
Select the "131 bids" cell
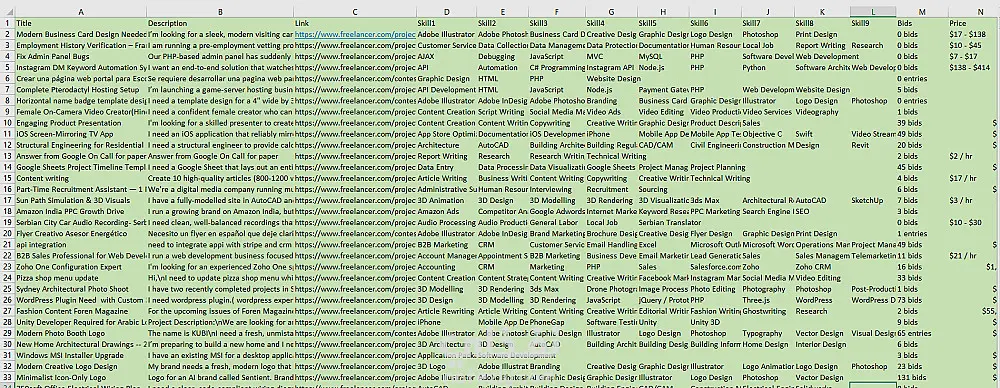pyautogui.click(x=922, y=378)
